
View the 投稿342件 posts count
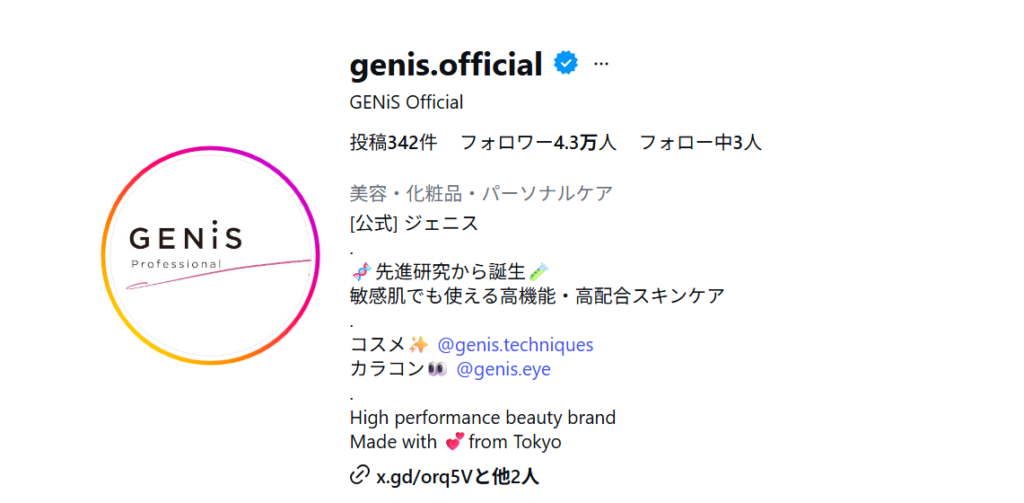tap(393, 143)
